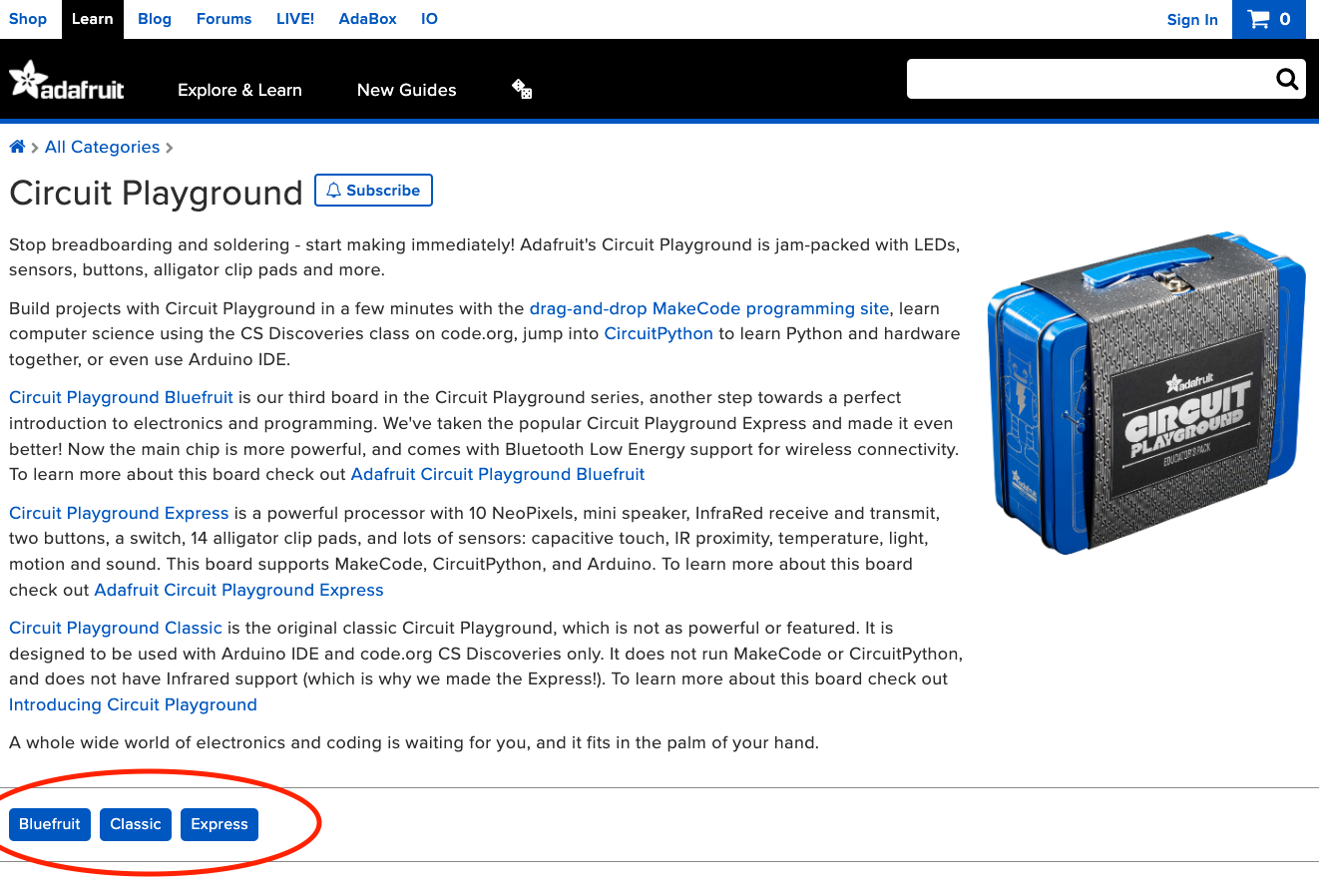Viewport: 1319px width, 896px height.
Task: Open the LIVE! tab
Action: [295, 19]
